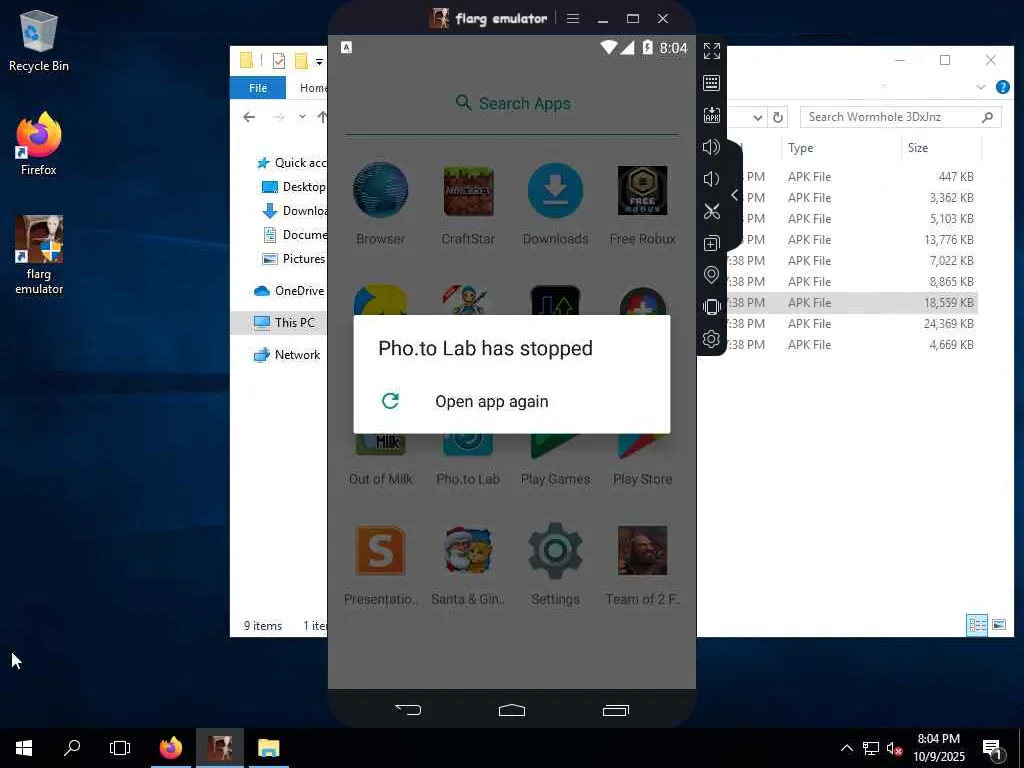Click the Back arrow in File Explorer
This screenshot has width=1024, height=768.
tap(249, 117)
